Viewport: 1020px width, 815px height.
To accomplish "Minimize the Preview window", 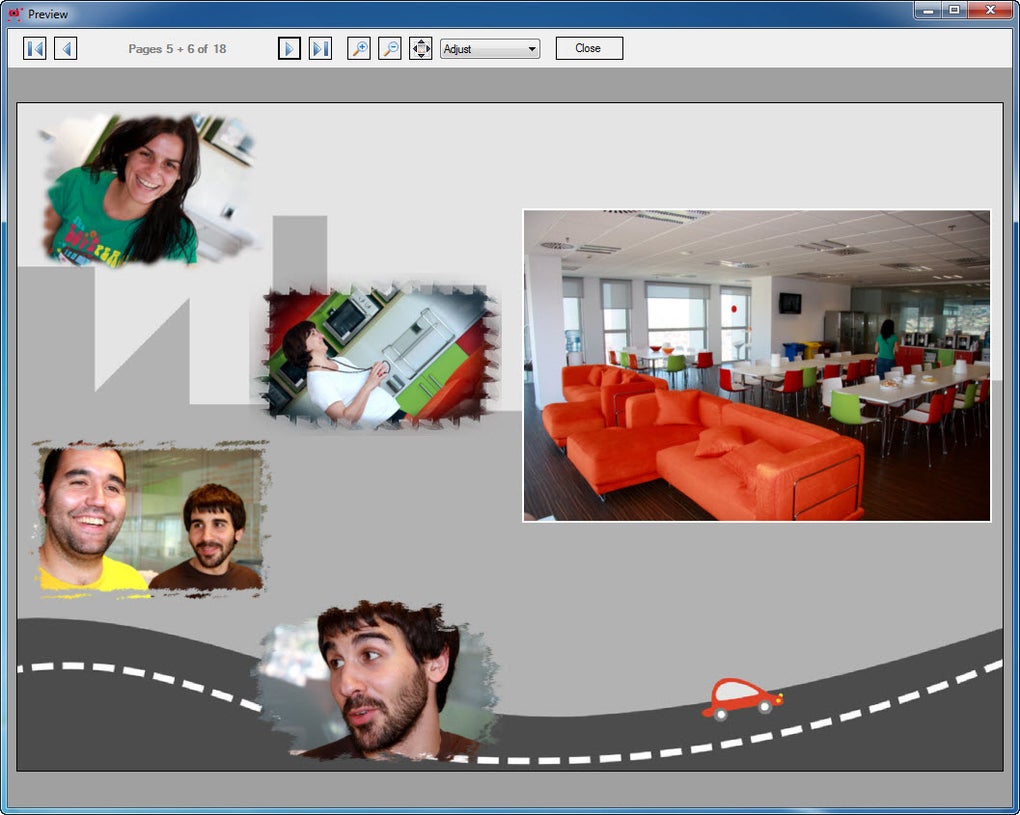I will 928,10.
